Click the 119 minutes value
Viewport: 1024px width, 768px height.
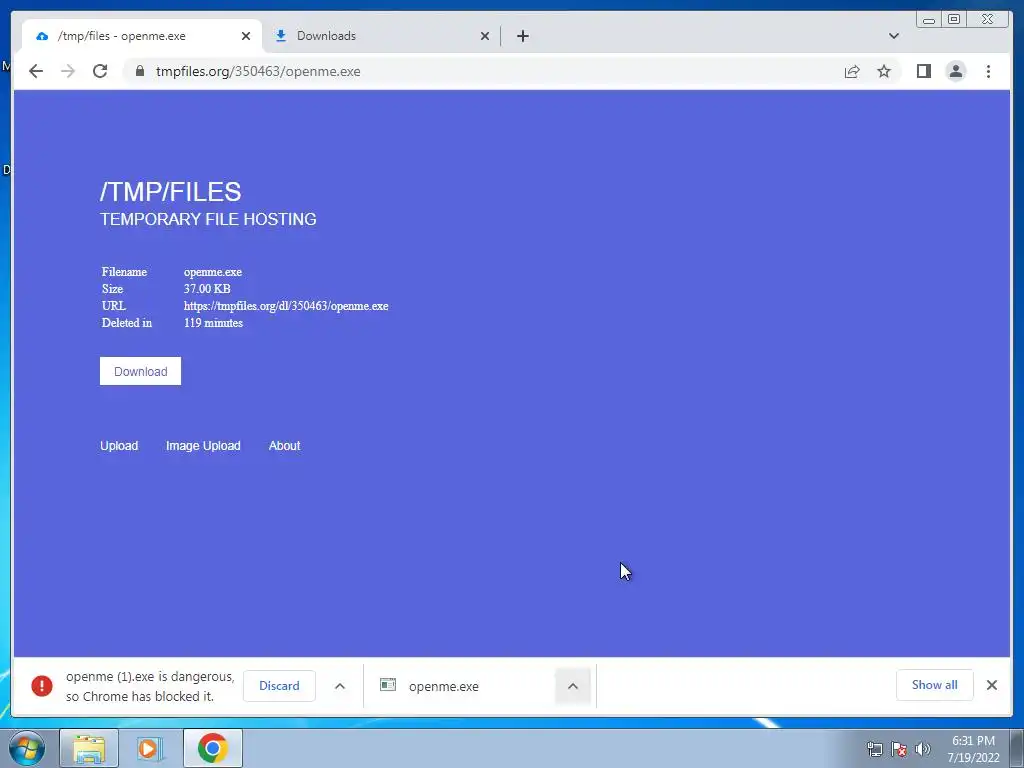point(213,323)
